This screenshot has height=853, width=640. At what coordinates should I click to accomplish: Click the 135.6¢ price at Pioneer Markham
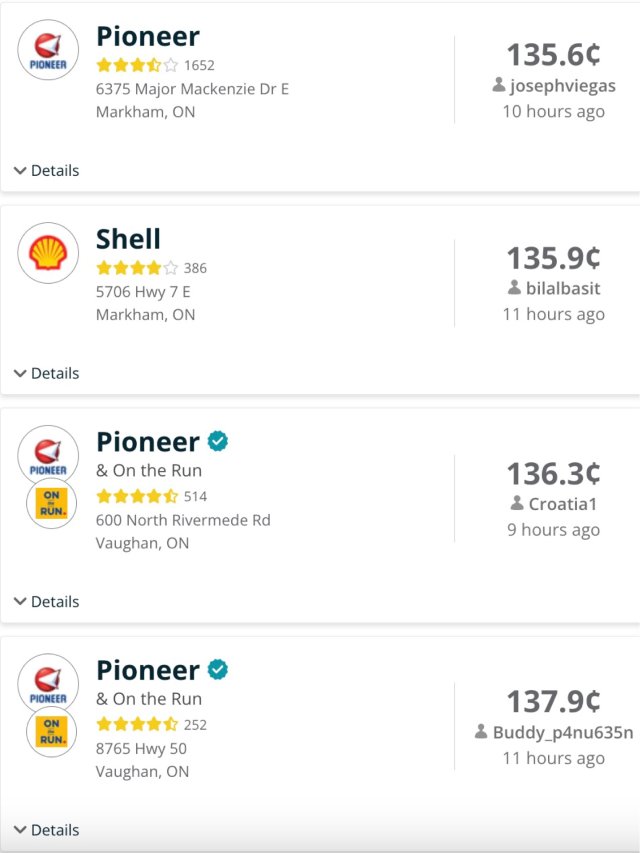click(553, 54)
